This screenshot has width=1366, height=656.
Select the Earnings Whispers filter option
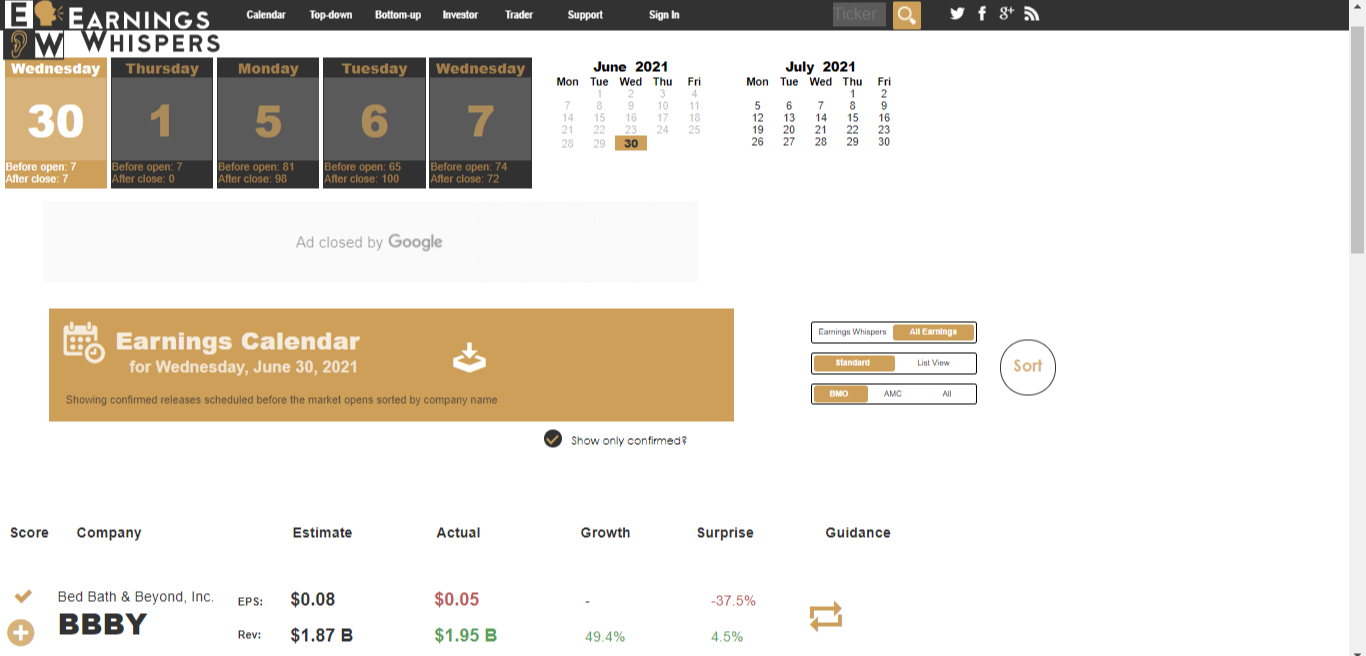(x=852, y=332)
